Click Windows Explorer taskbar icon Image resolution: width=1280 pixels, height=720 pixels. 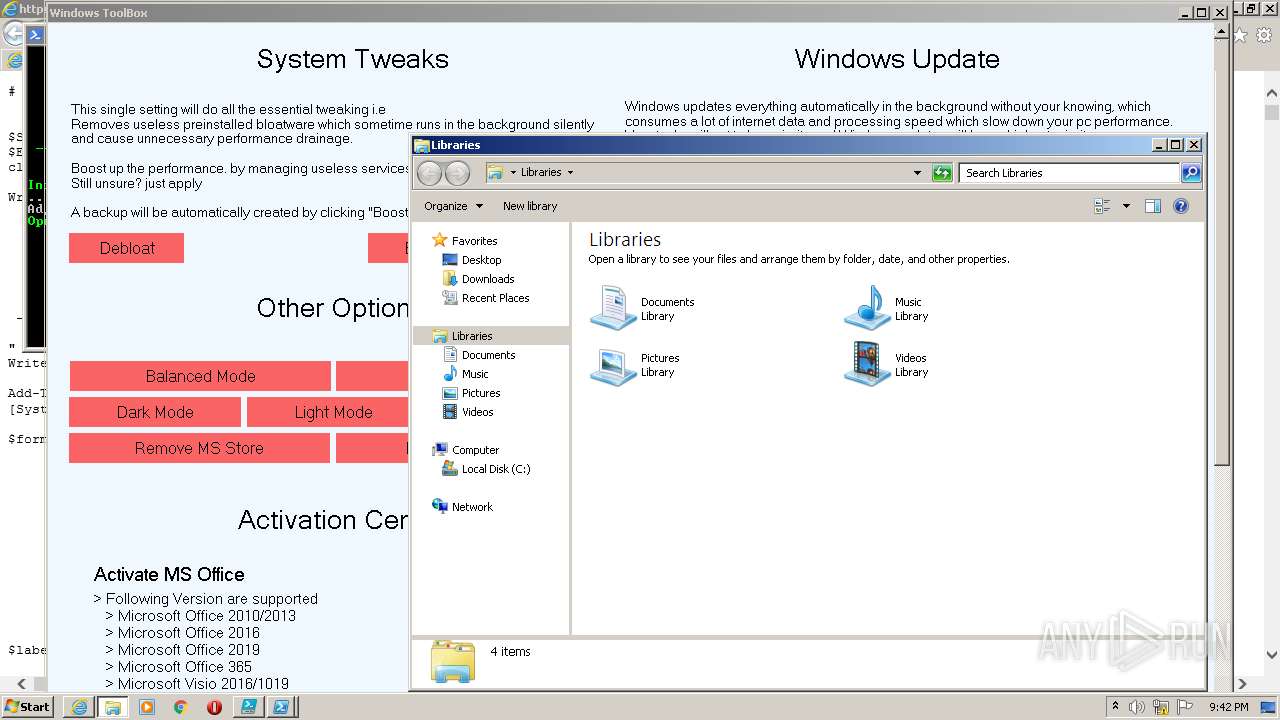pos(113,707)
